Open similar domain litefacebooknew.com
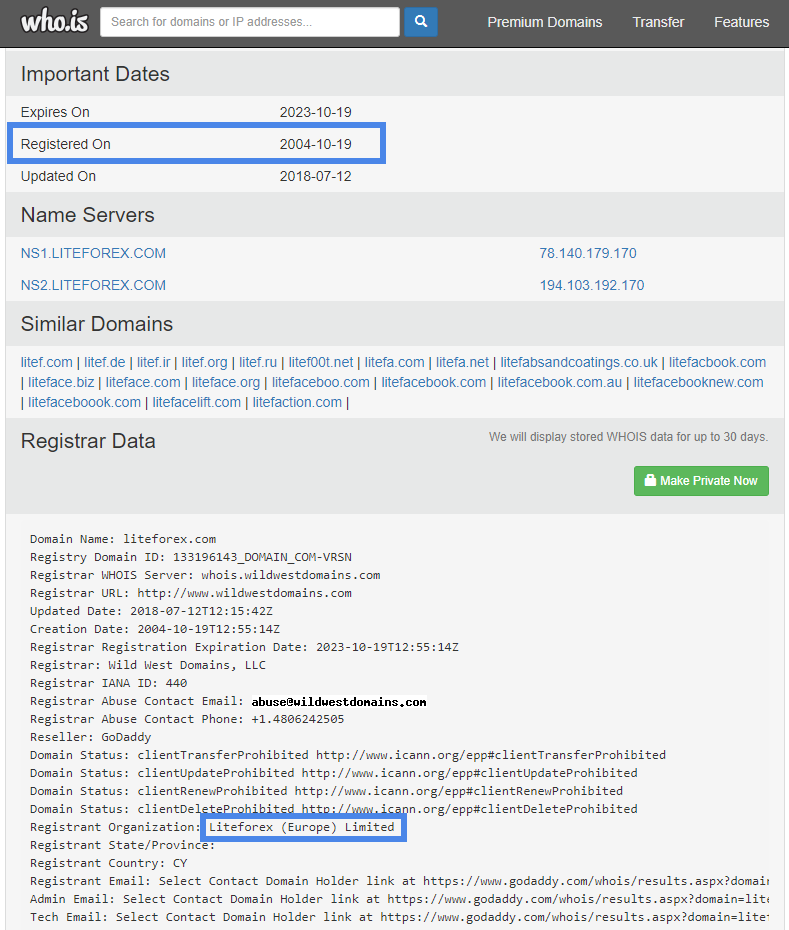 (x=698, y=383)
